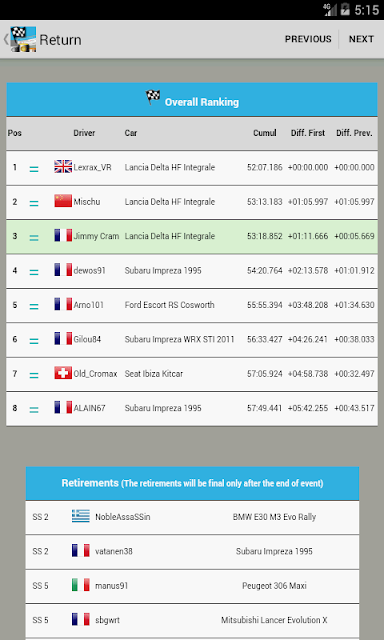Go to the NEXT stage
Screen dimensions: 384x640
[361, 39]
